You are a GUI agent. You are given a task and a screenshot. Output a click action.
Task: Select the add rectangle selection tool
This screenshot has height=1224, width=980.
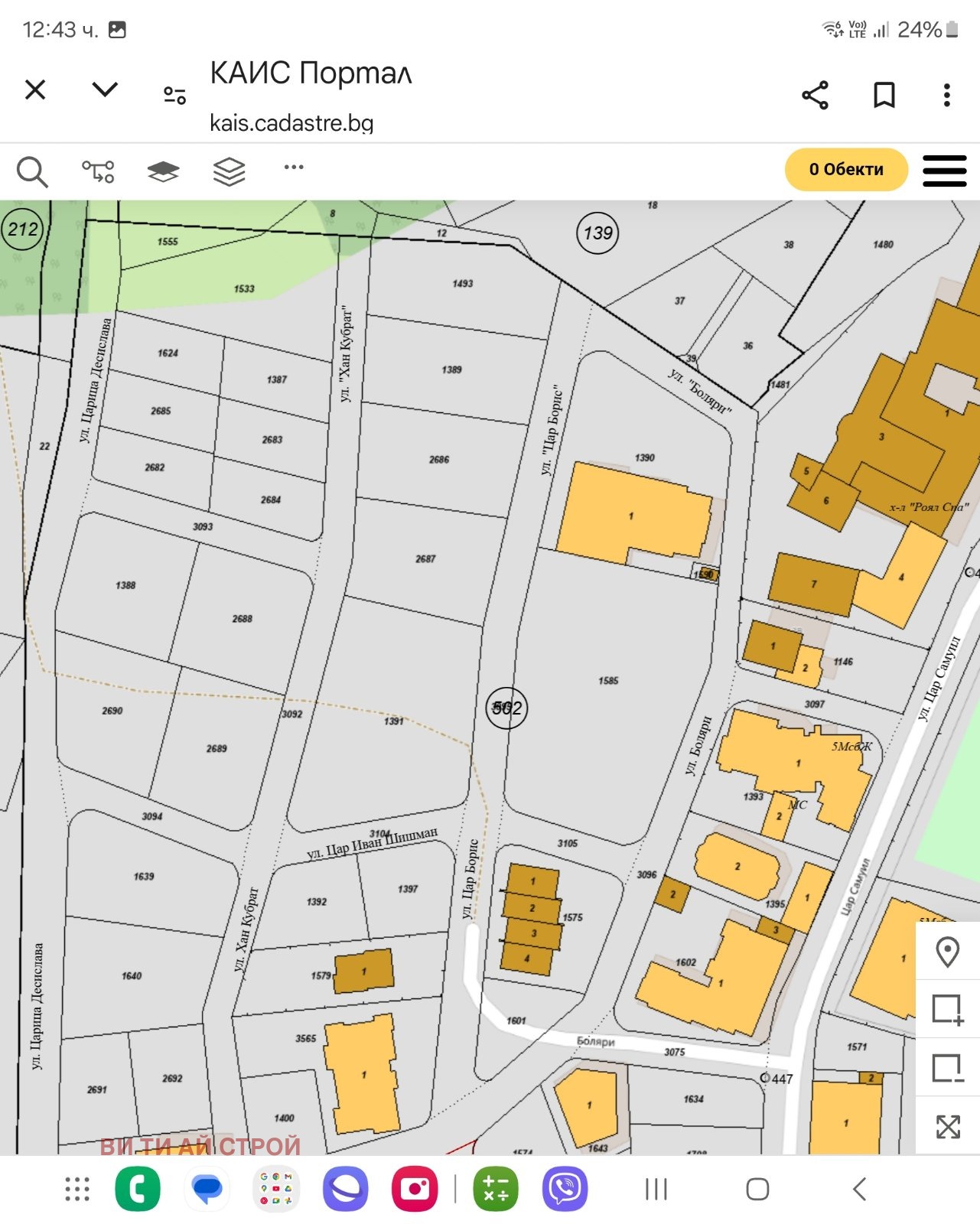[x=947, y=1010]
